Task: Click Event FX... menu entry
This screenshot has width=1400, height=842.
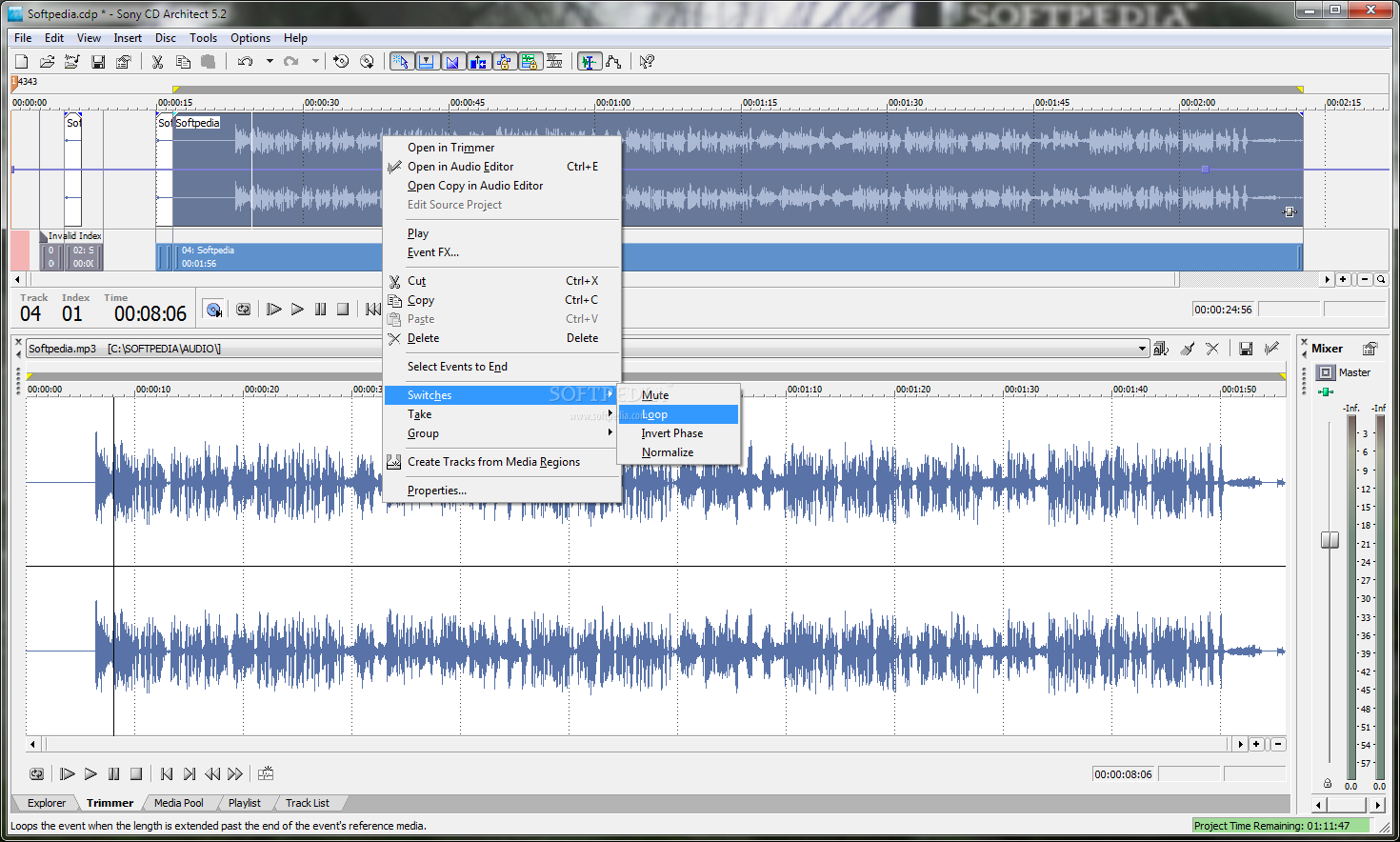Action: [x=502, y=252]
